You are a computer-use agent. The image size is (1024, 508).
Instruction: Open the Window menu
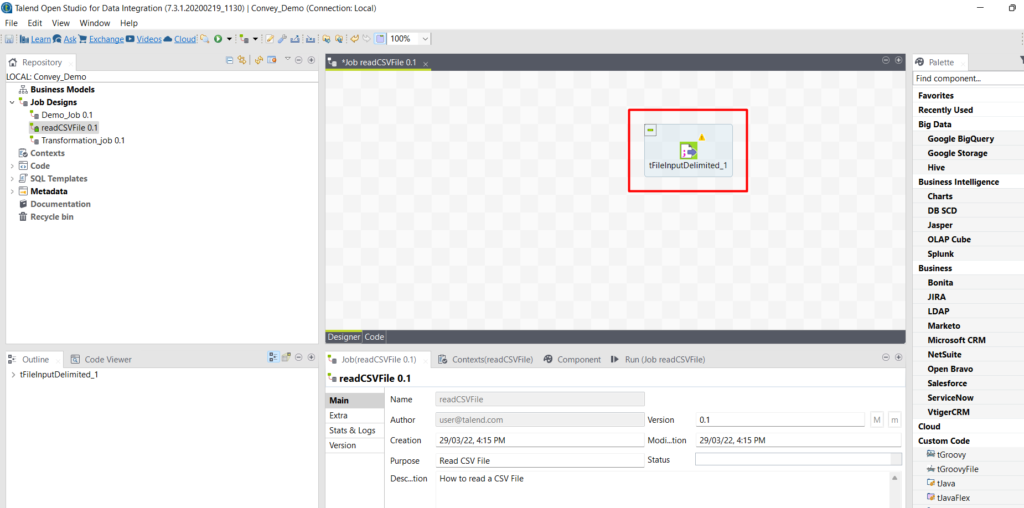point(95,23)
